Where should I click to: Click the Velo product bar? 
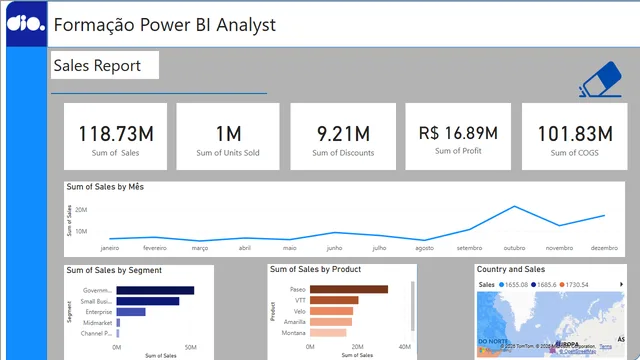(331, 311)
